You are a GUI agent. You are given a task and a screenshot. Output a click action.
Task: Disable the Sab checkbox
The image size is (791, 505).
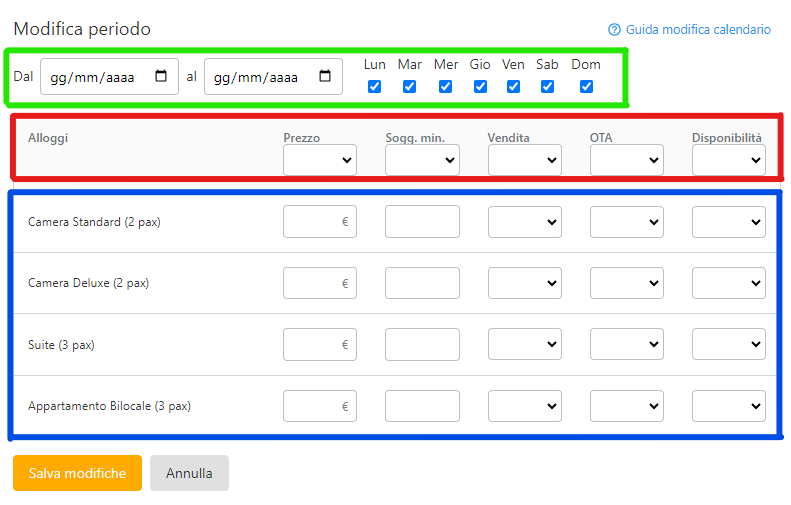click(547, 87)
